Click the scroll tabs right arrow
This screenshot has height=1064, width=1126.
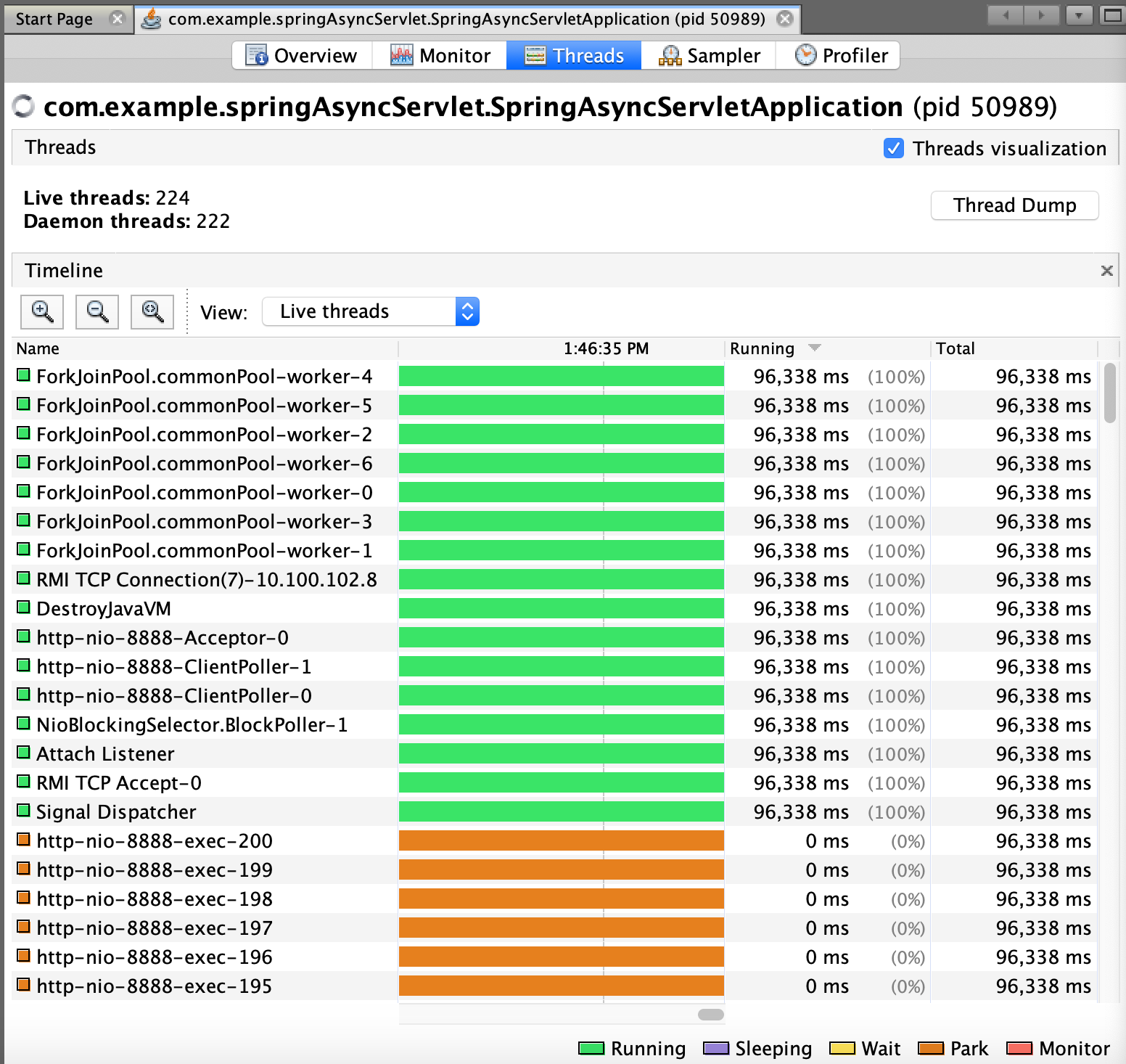click(1042, 15)
